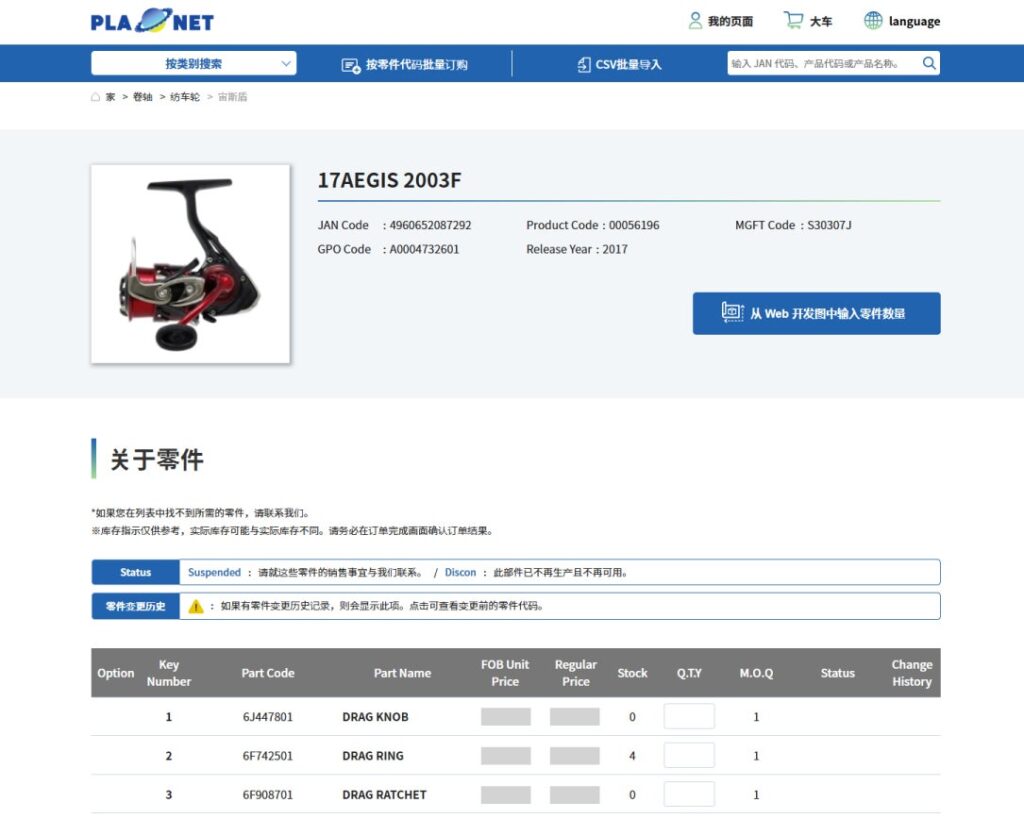Click the 17AEGIS 2003F product thumbnail
Viewport: 1024px width, 819px height.
189,264
